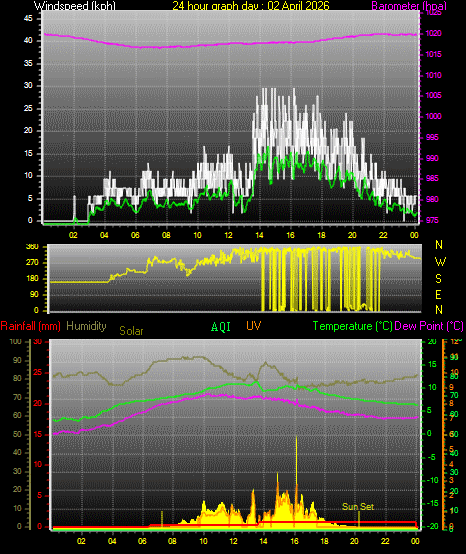Select the 12 hour label under lower chart
Screen dimensions: 466x554
[234, 541]
